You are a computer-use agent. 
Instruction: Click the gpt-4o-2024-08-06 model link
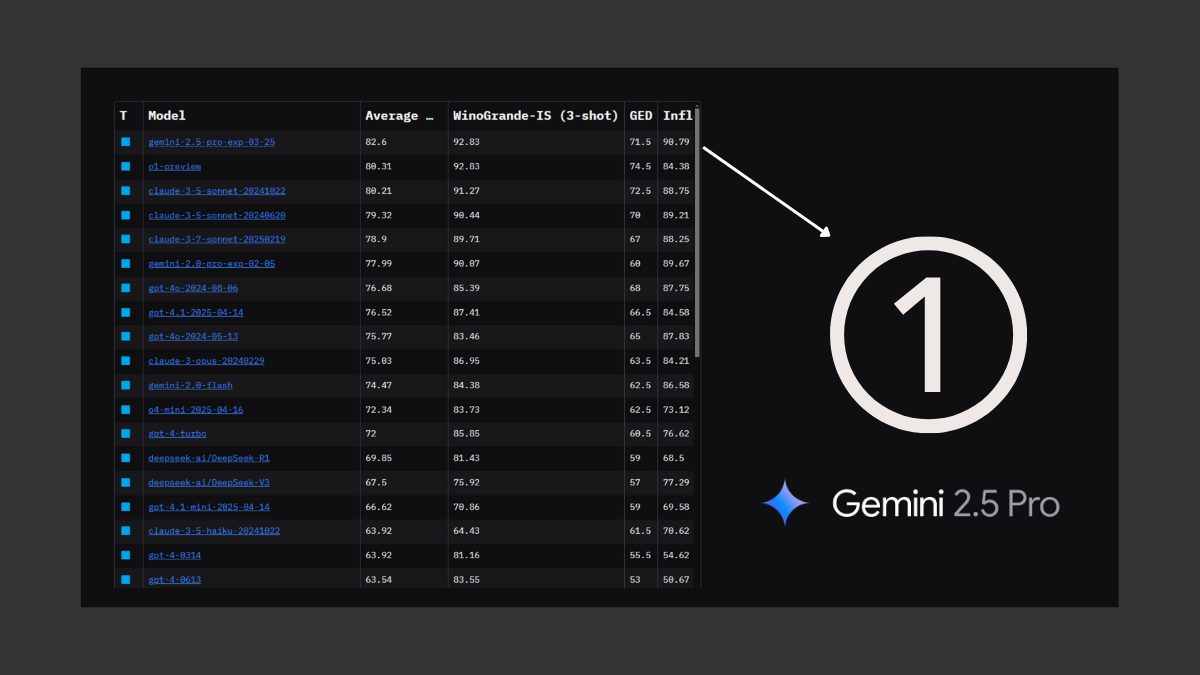tap(193, 288)
